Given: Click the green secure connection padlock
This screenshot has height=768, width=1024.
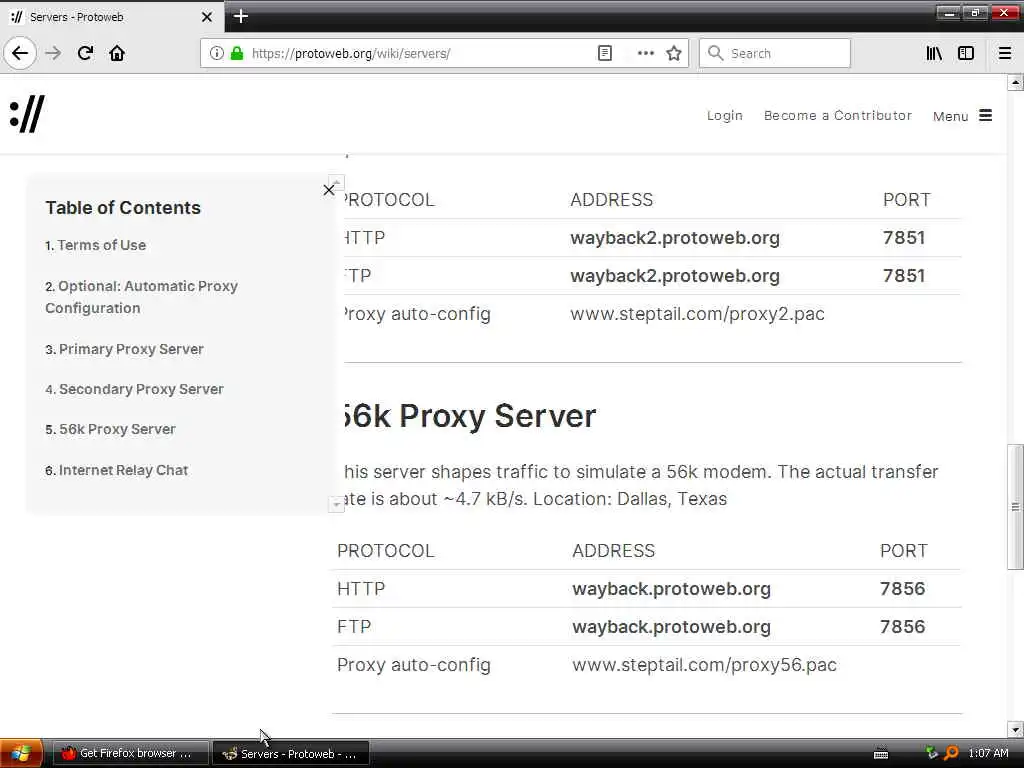Looking at the screenshot, I should coord(237,53).
